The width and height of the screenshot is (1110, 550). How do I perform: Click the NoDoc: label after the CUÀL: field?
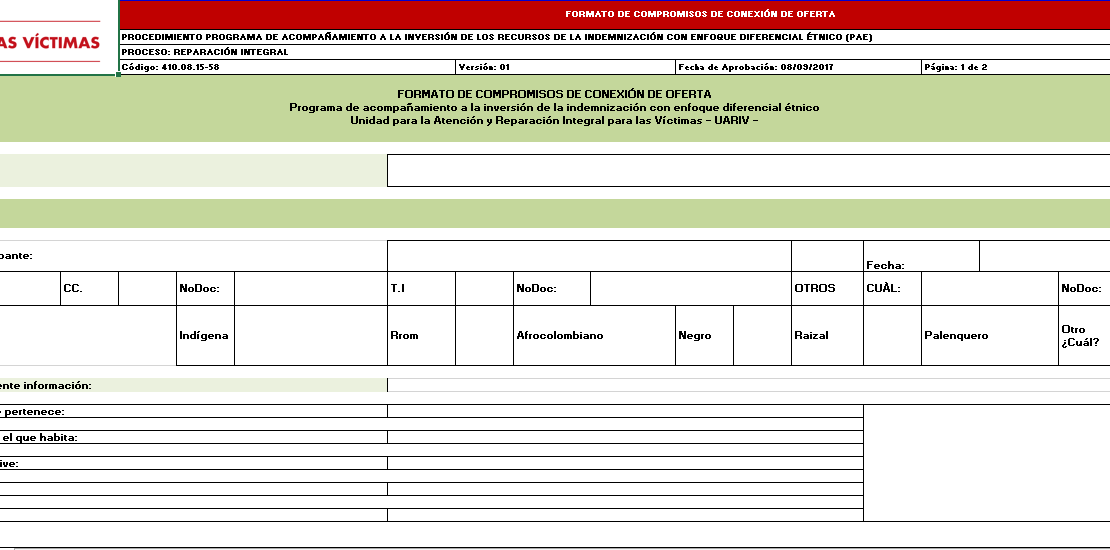1085,289
